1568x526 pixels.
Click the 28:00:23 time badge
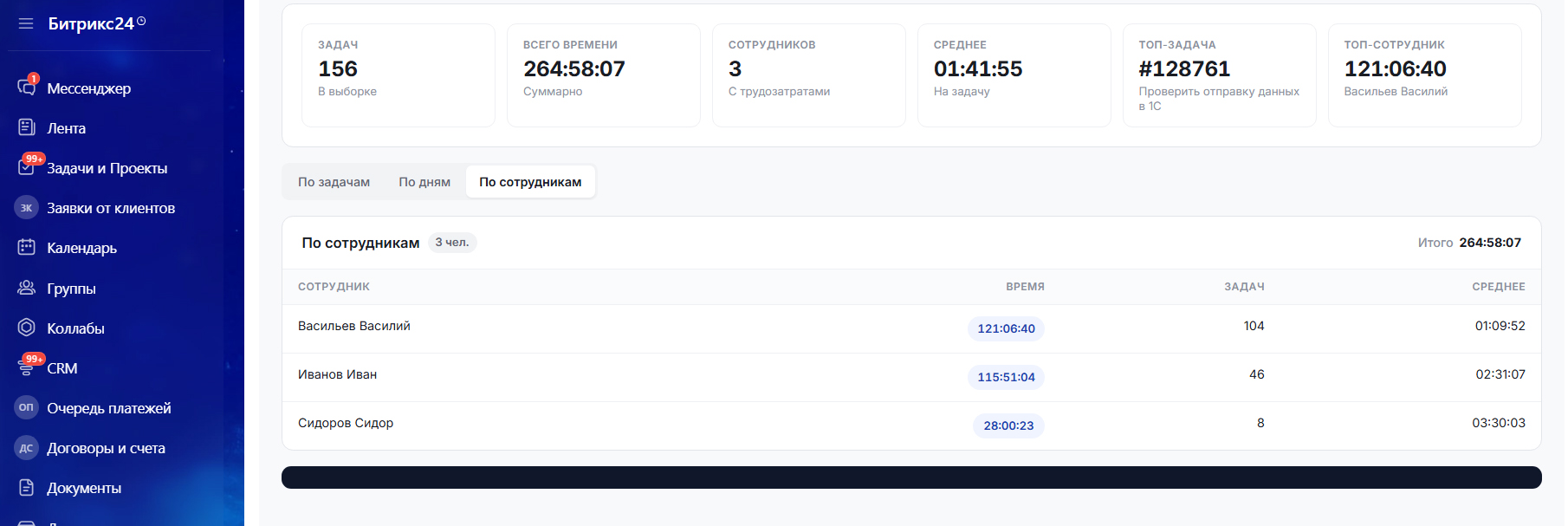pyautogui.click(x=1008, y=425)
